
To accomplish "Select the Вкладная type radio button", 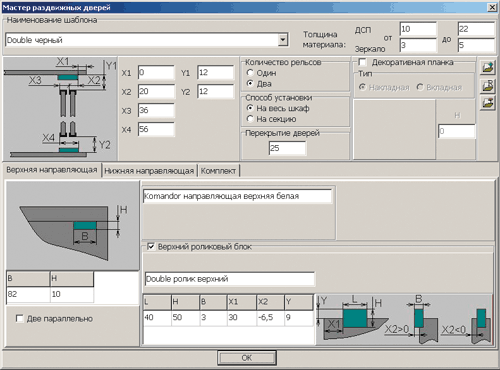I will click(420, 87).
